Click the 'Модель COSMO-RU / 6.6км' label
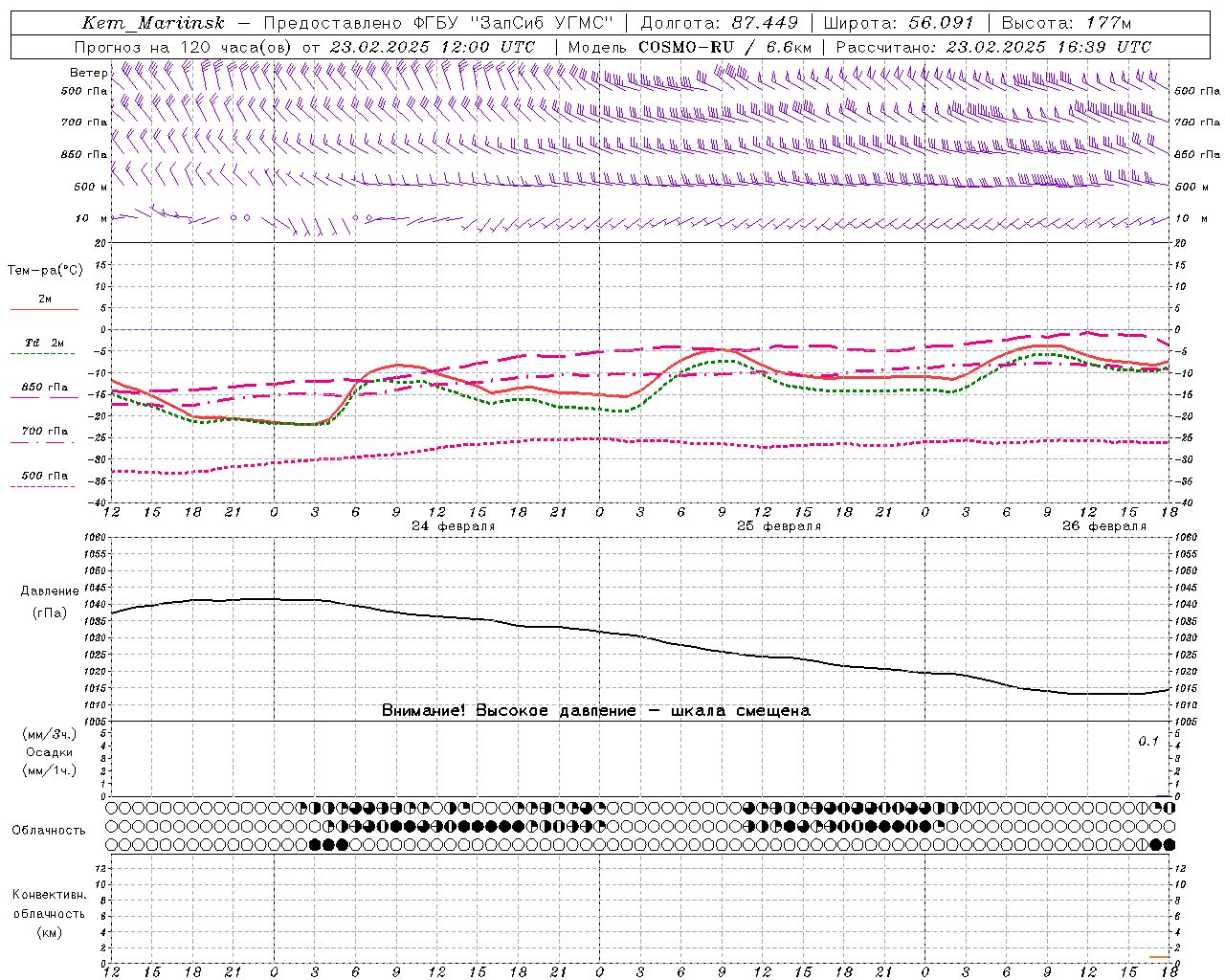This screenshot has height=980, width=1225. [x=690, y=47]
